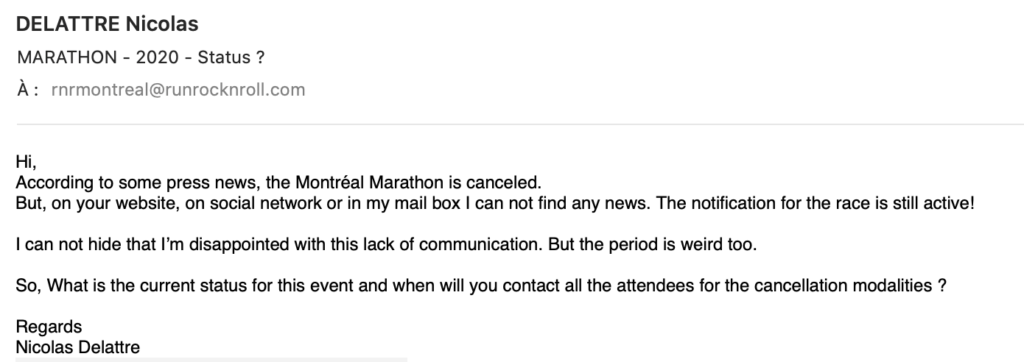The height and width of the screenshot is (362, 1024).
Task: Click the sender name DELATTRE Nicolas
Action: pyautogui.click(x=107, y=24)
